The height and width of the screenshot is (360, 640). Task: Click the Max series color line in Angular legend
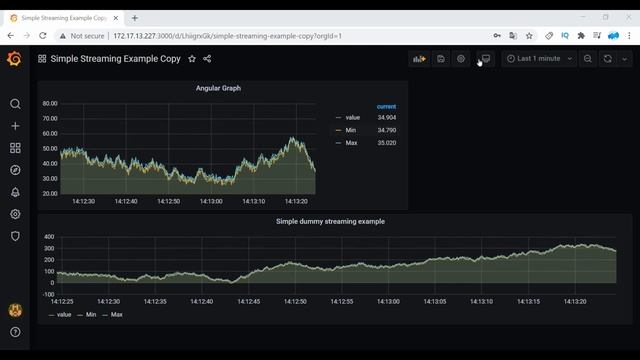pyautogui.click(x=338, y=143)
